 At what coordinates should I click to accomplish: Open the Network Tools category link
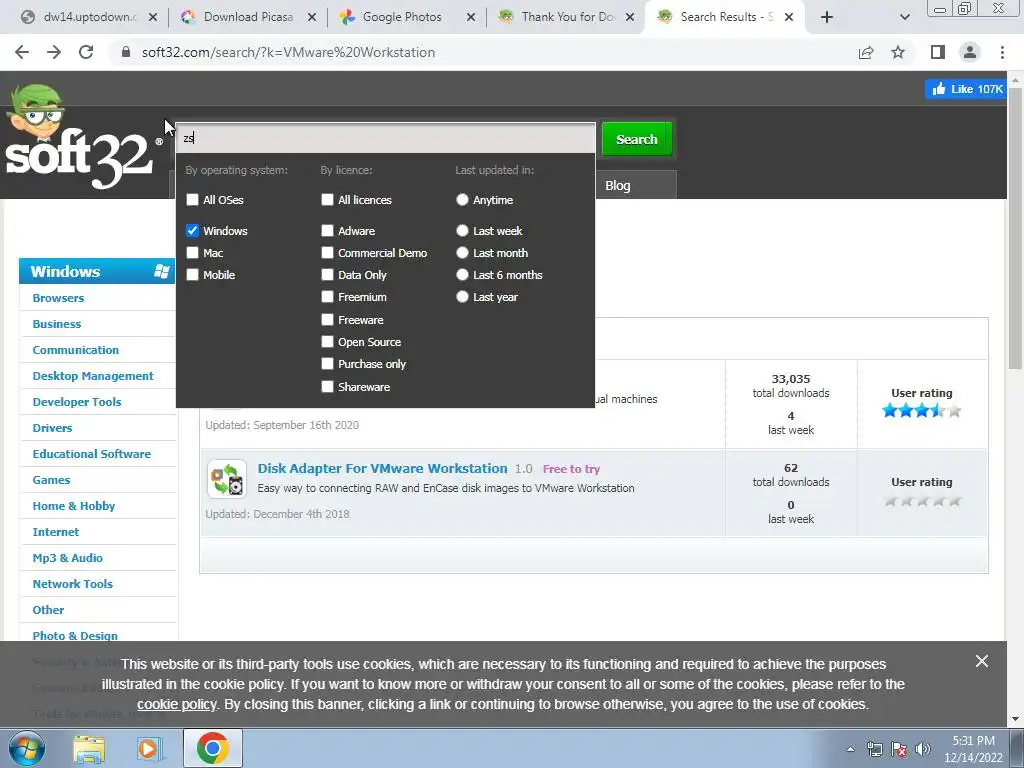(x=72, y=584)
